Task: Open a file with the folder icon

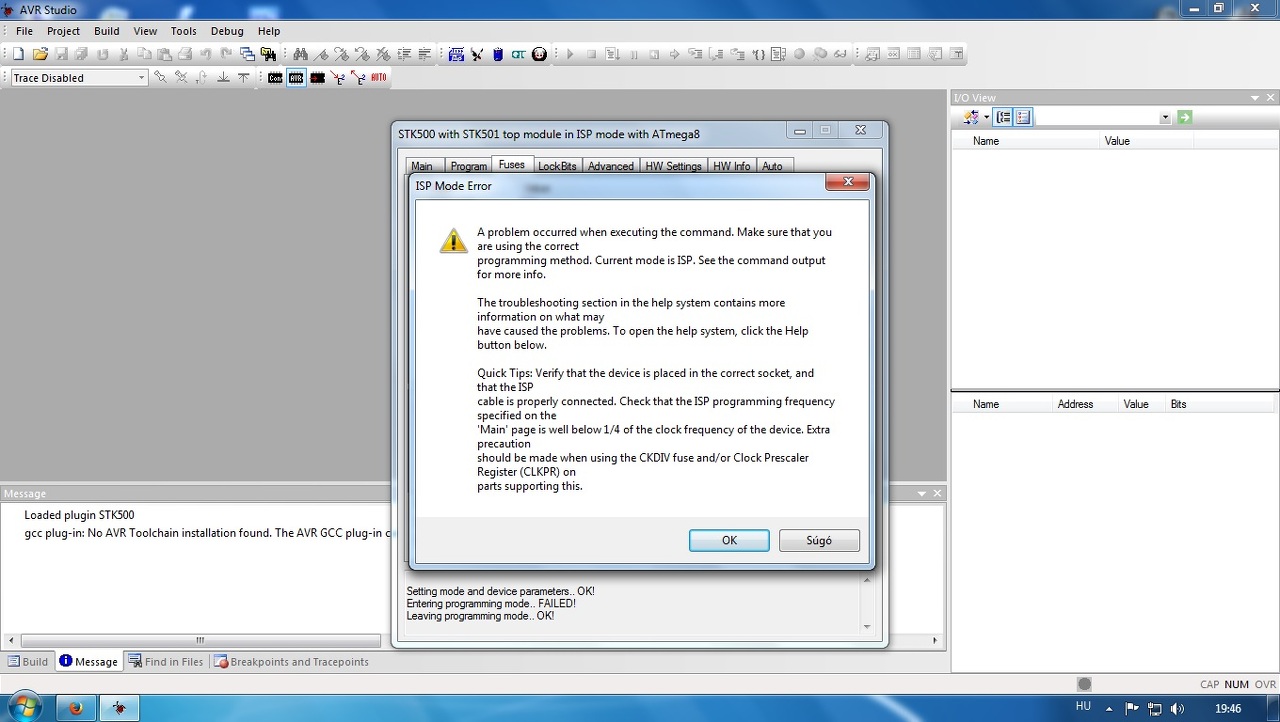Action: point(40,54)
